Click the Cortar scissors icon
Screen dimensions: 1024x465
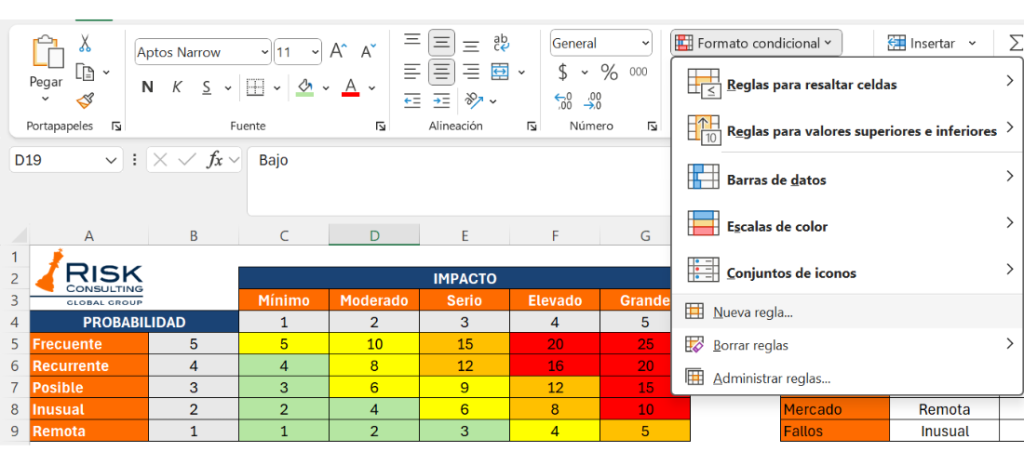[85, 44]
